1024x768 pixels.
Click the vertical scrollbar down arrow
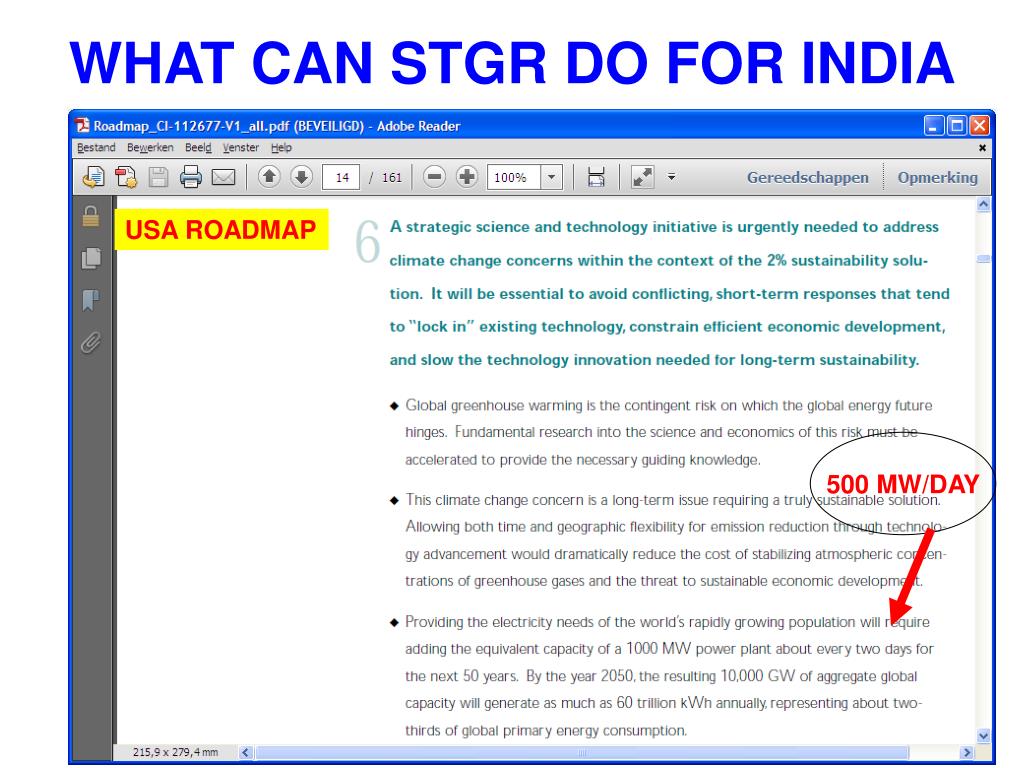[x=984, y=736]
